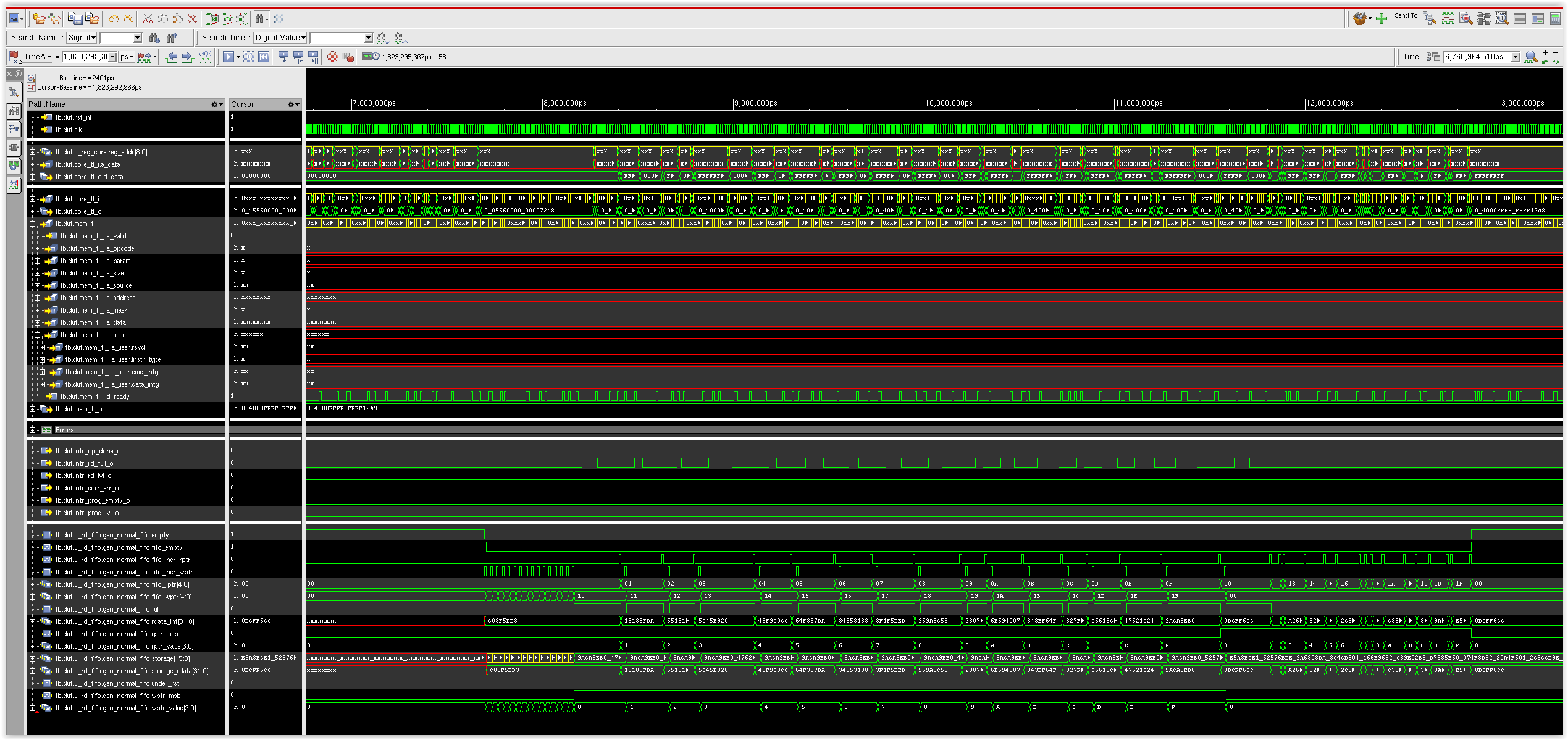Click the Search Names binoculars-down icon
Screen dimensions: 1568x740
(x=156, y=38)
